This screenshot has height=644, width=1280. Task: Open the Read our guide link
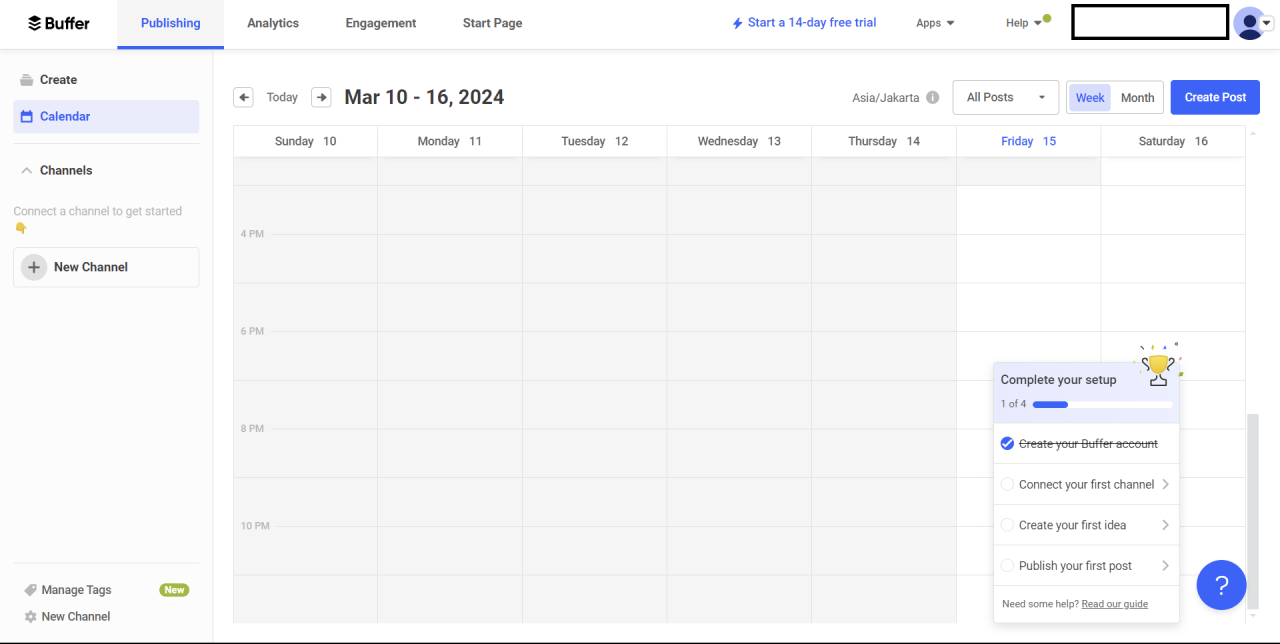(x=1114, y=604)
